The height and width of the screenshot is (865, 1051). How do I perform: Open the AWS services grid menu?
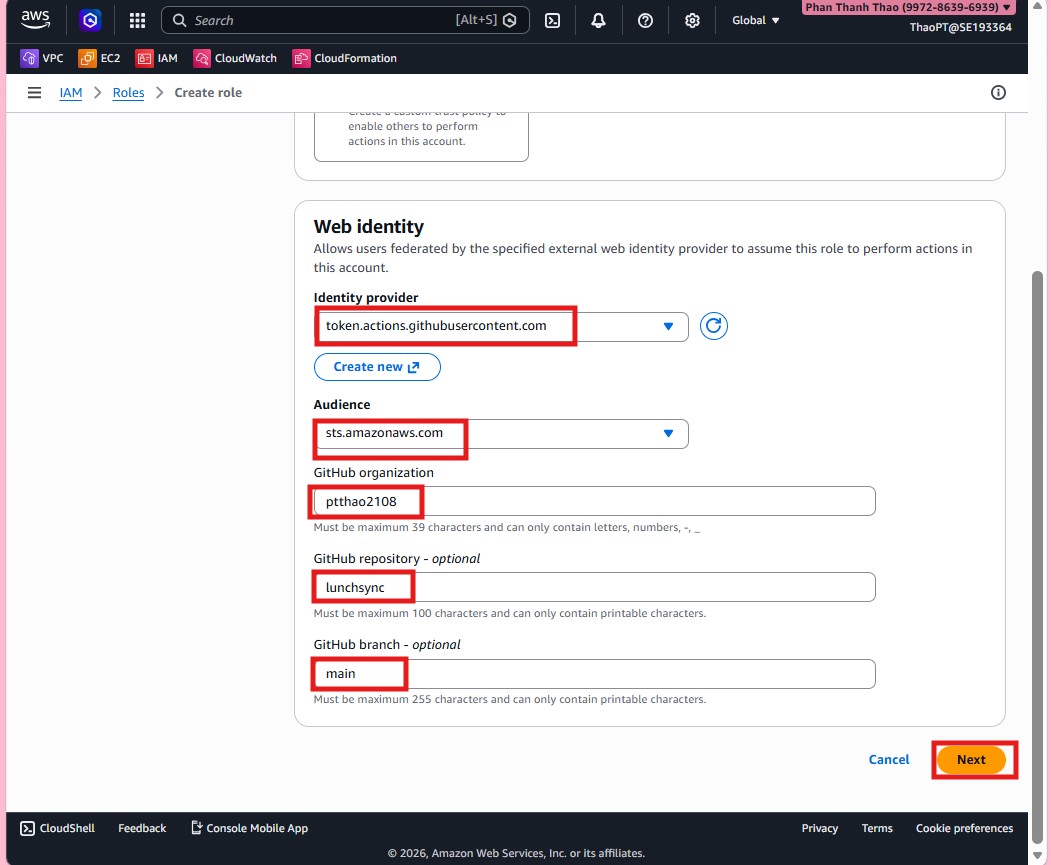[x=136, y=20]
